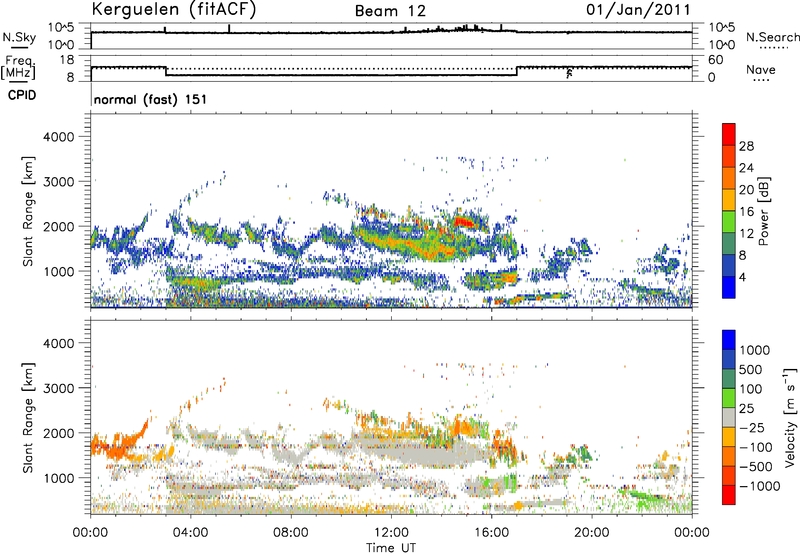Click the '18' frequency axis tick
Viewport: 800px width, 554px height.
pos(67,59)
